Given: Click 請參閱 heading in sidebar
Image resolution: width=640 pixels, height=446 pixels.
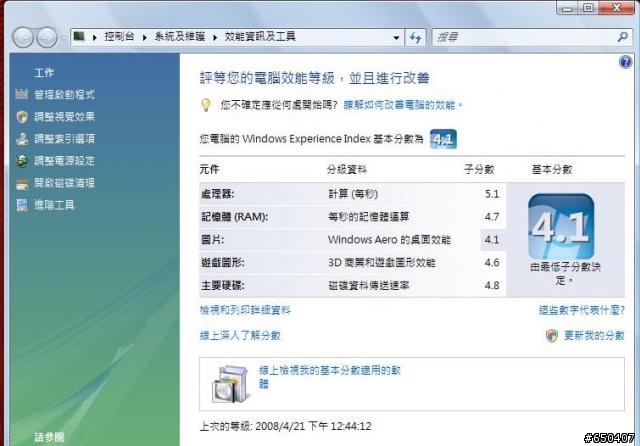Looking at the screenshot, I should pyautogui.click(x=49, y=437).
